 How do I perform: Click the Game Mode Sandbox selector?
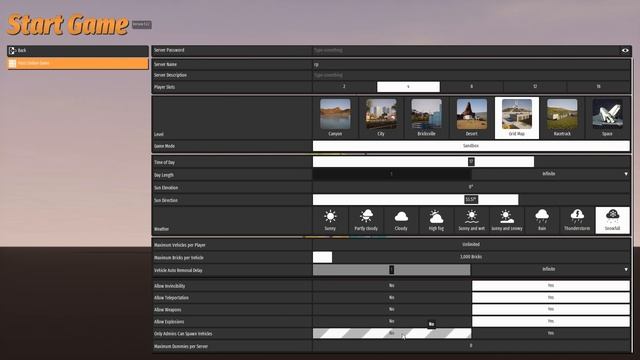[471, 146]
